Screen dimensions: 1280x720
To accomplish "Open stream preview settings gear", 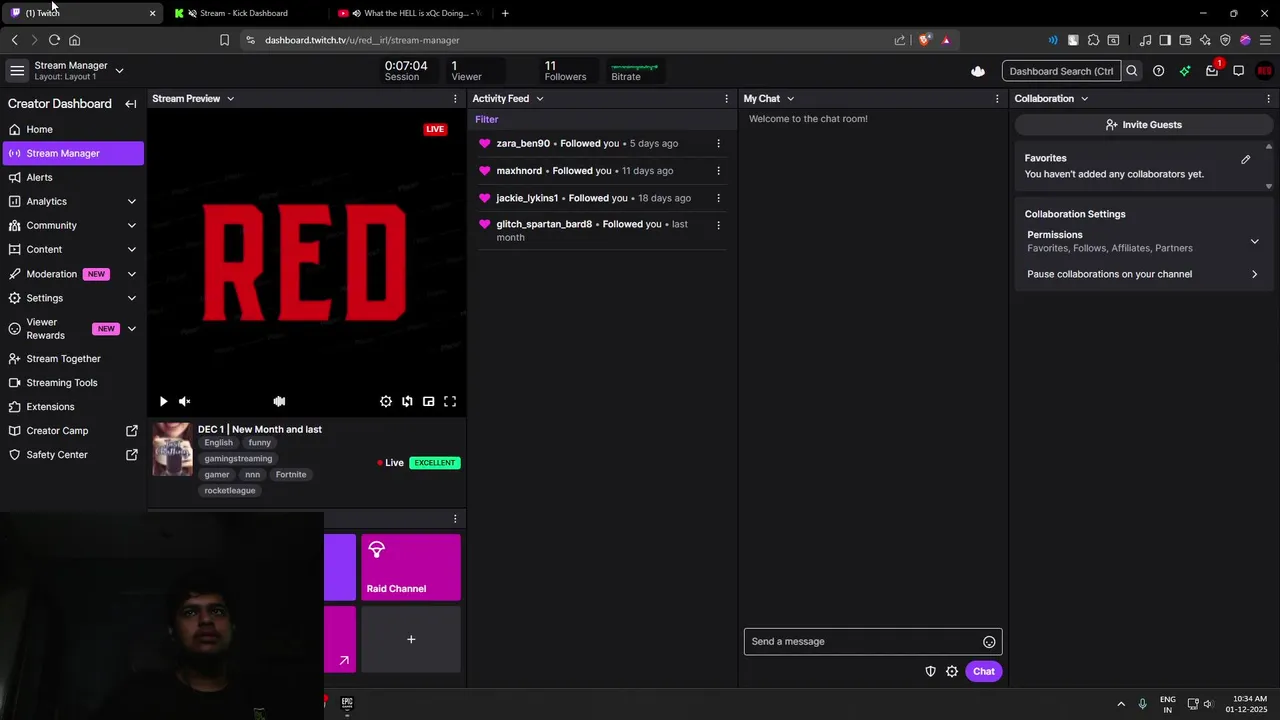I will [386, 401].
